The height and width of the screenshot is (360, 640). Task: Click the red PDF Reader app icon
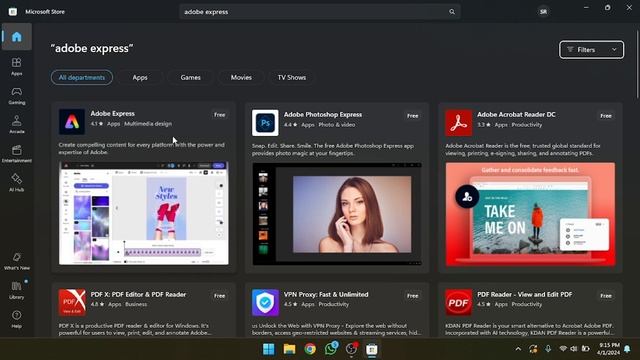coord(458,302)
